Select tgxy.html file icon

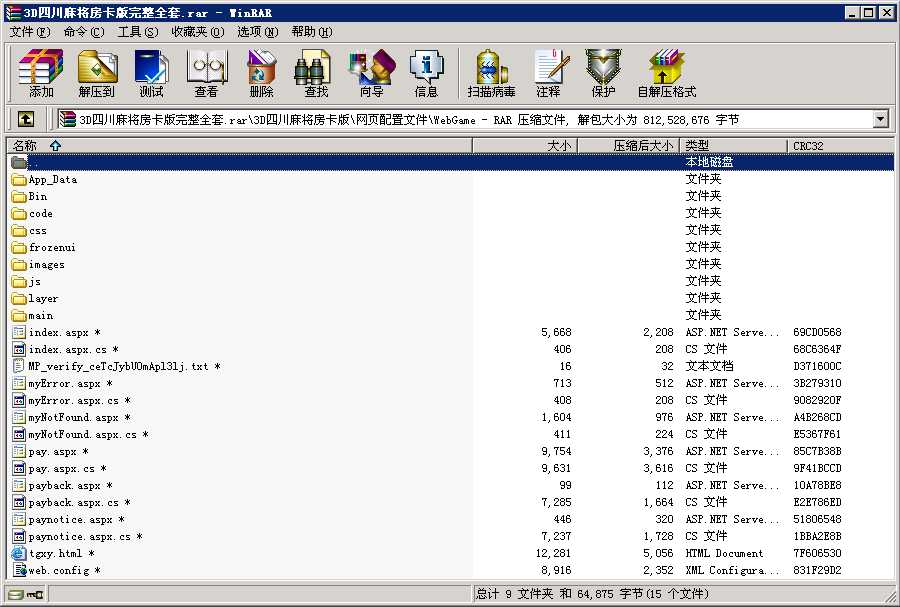(19, 553)
